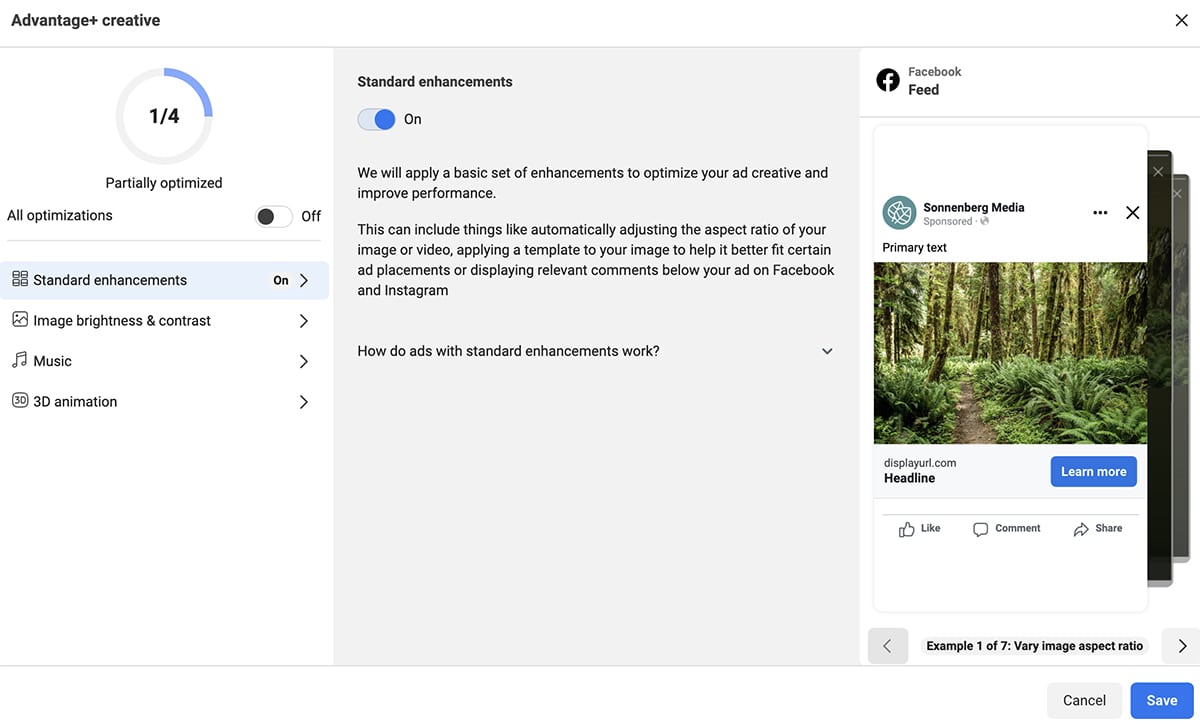Viewport: 1200px width, 725px height.
Task: Click the displayurl.com link
Action: point(920,463)
